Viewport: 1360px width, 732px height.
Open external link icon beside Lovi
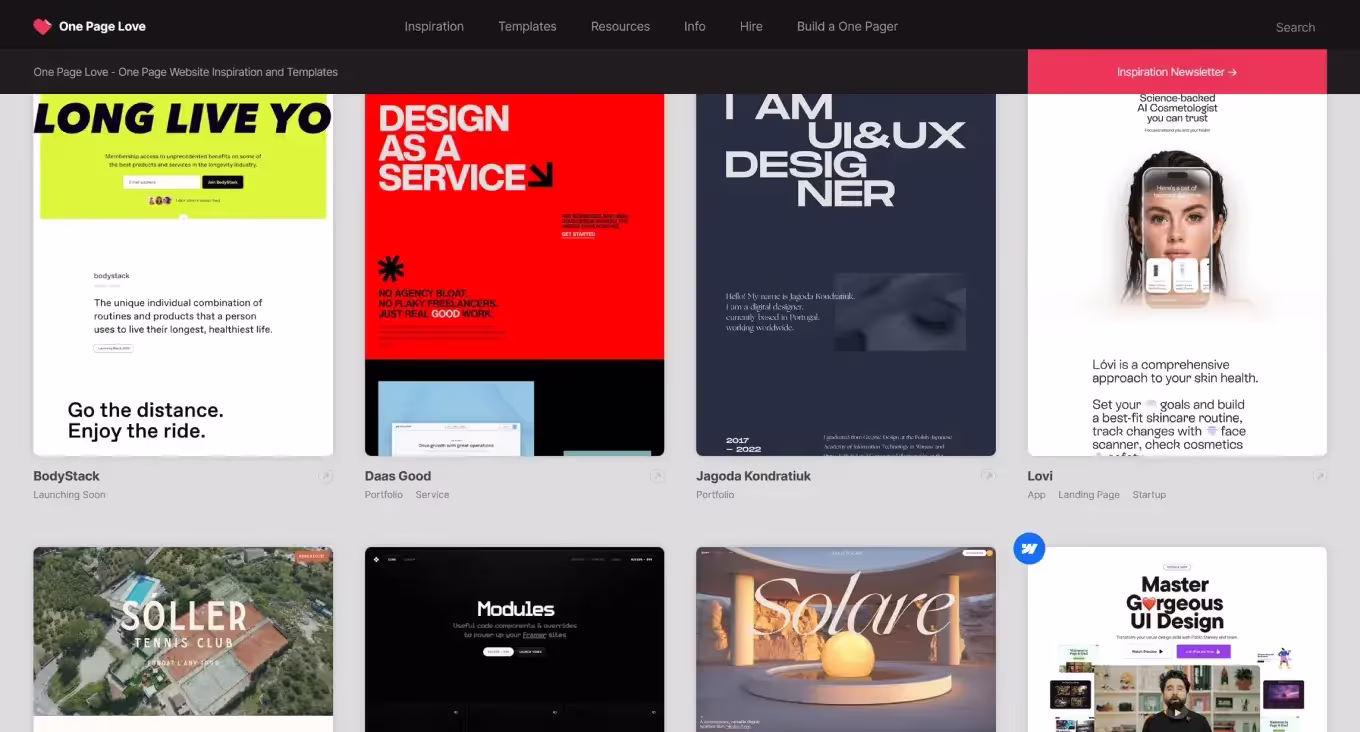(1319, 477)
